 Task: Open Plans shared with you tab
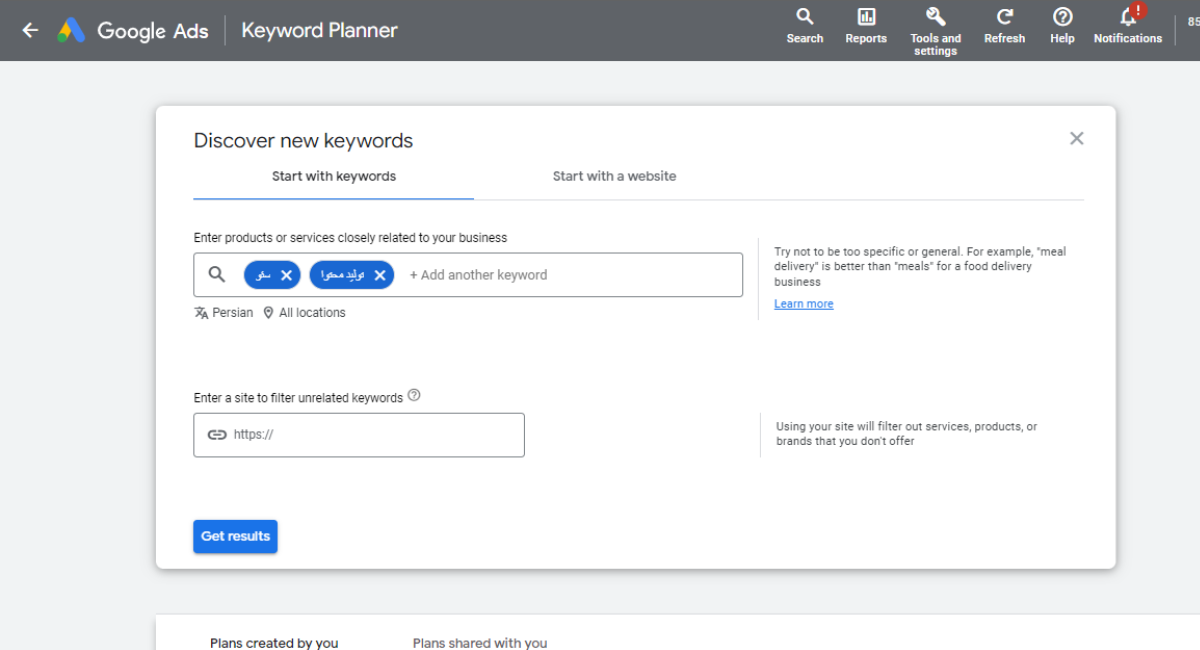click(480, 642)
